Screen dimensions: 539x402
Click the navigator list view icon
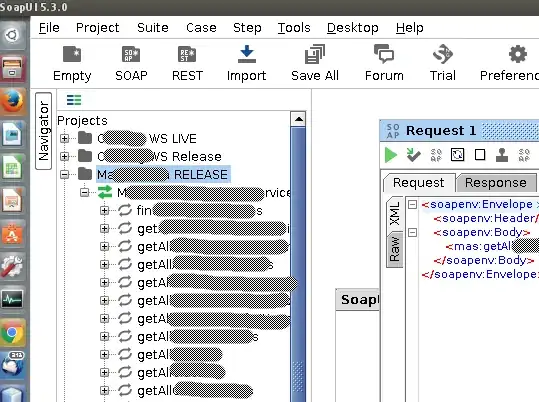pos(74,100)
